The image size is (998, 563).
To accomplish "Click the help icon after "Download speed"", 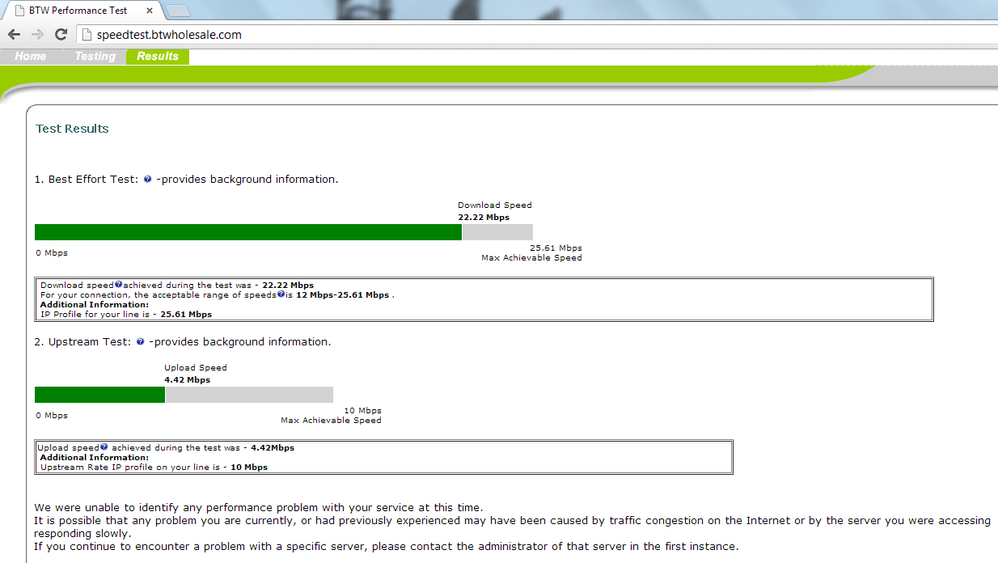I will click(118, 284).
